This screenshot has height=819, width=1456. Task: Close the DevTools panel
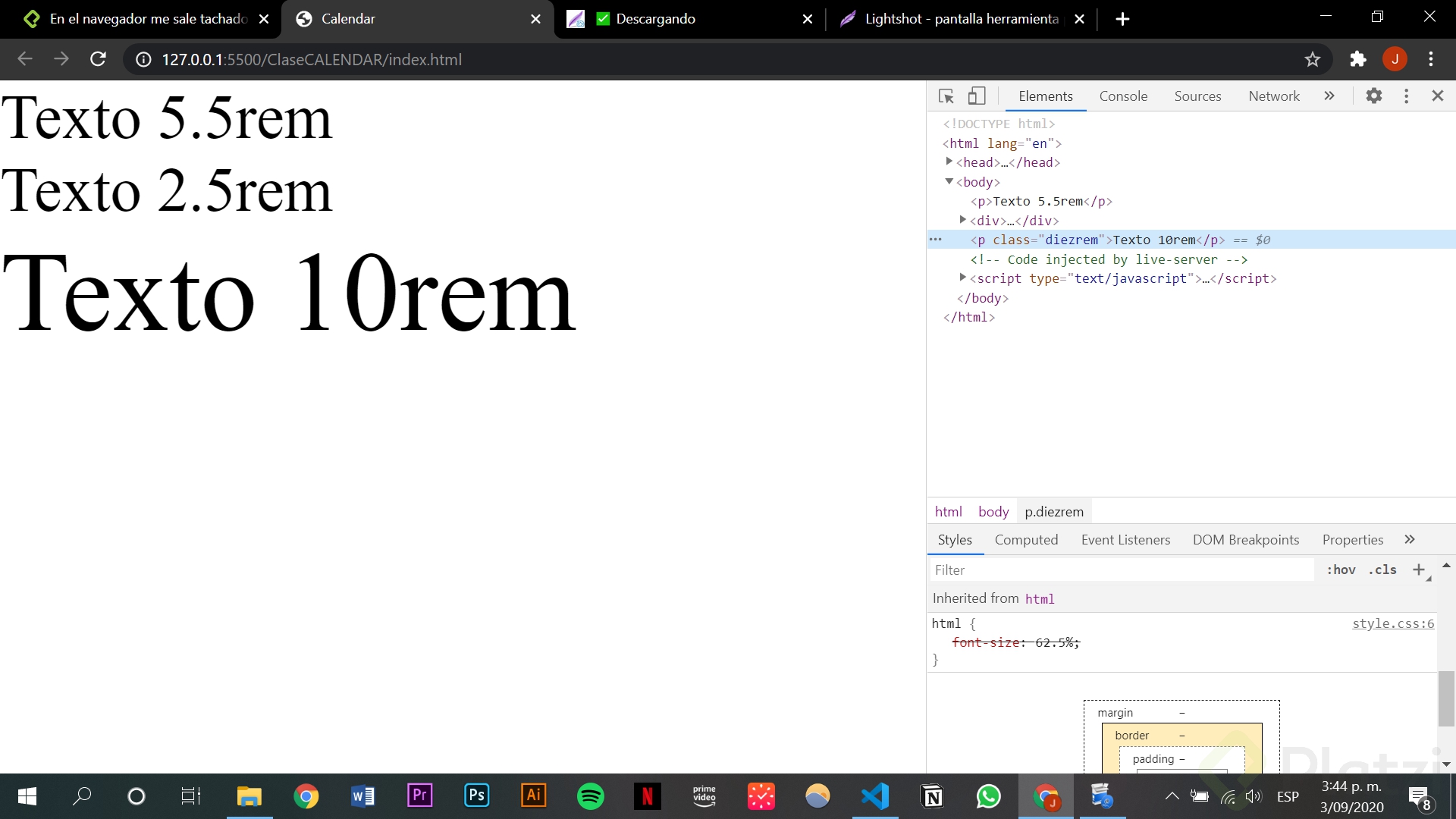(x=1438, y=96)
